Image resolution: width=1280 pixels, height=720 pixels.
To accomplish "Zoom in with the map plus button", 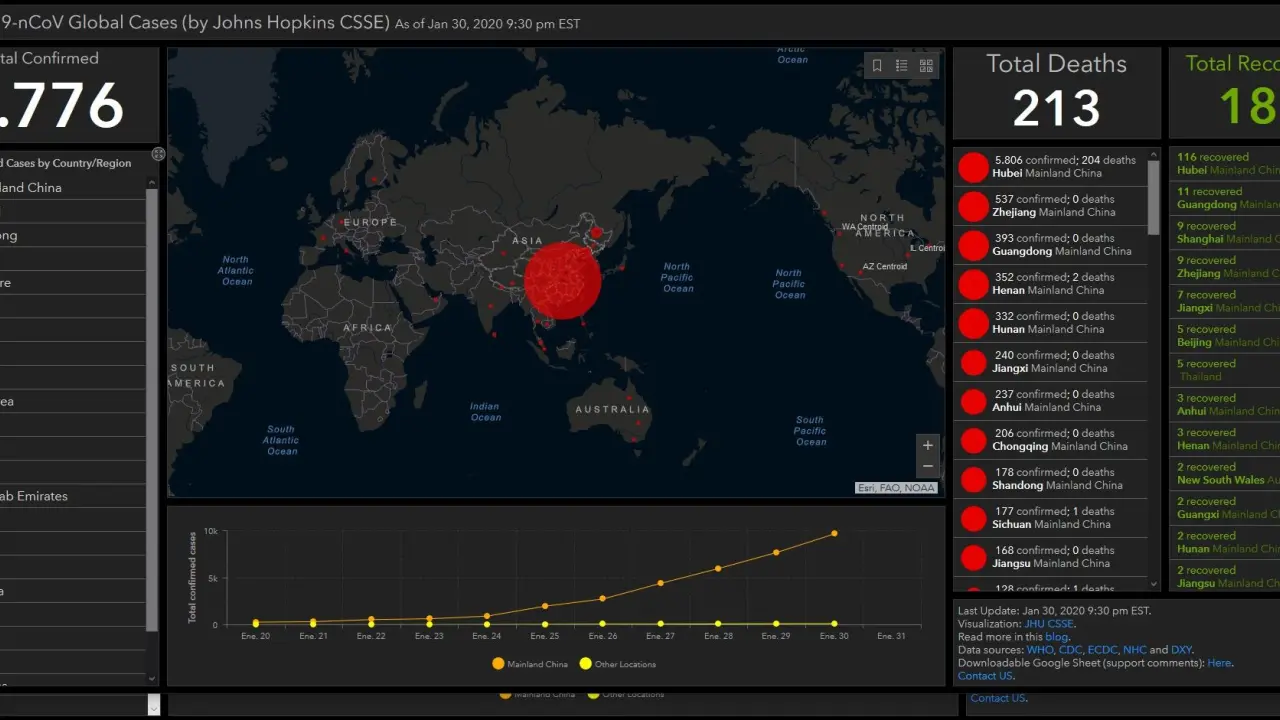I will point(927,445).
